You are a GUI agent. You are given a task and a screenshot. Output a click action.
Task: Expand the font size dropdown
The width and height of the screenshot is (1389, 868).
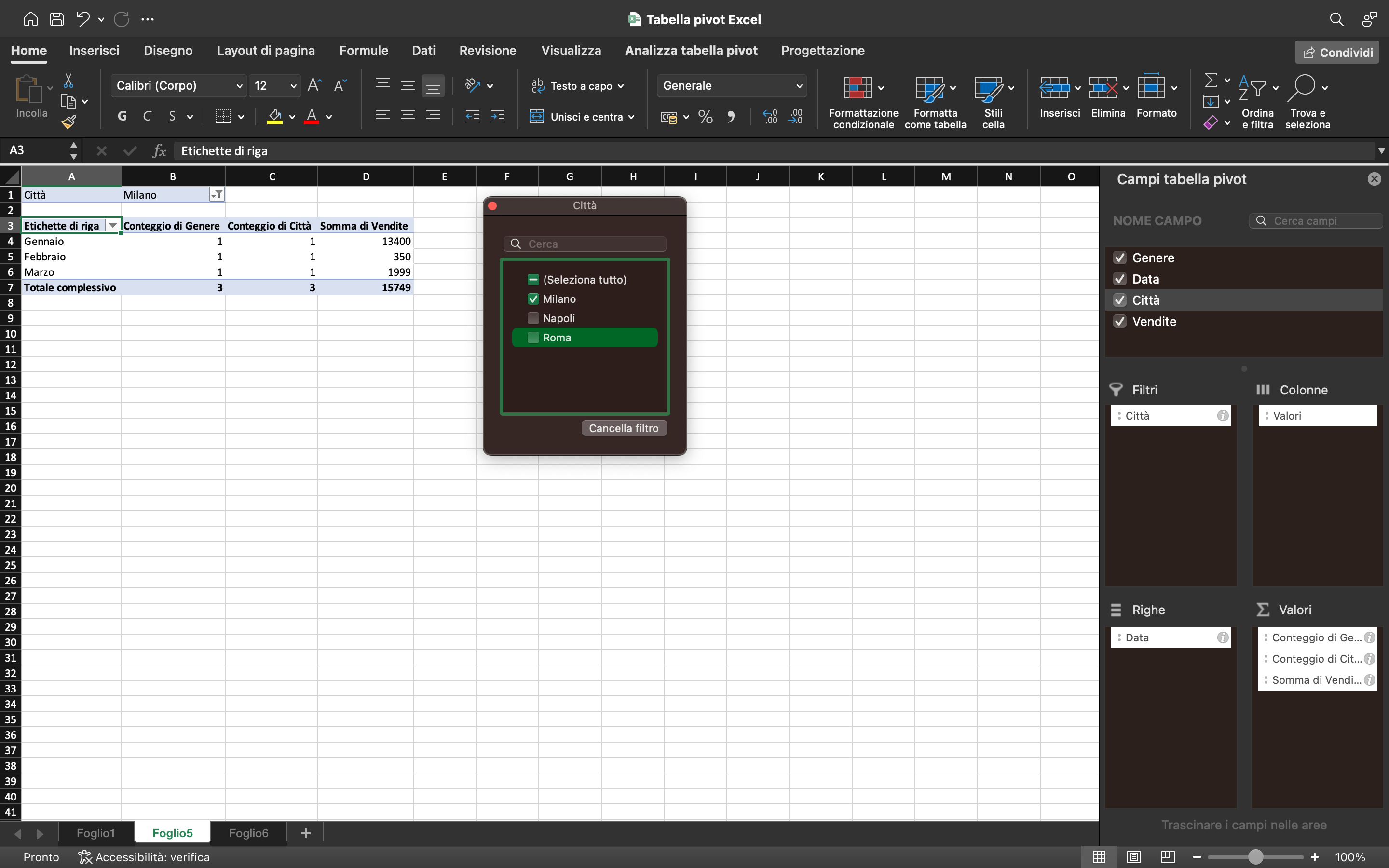point(292,85)
